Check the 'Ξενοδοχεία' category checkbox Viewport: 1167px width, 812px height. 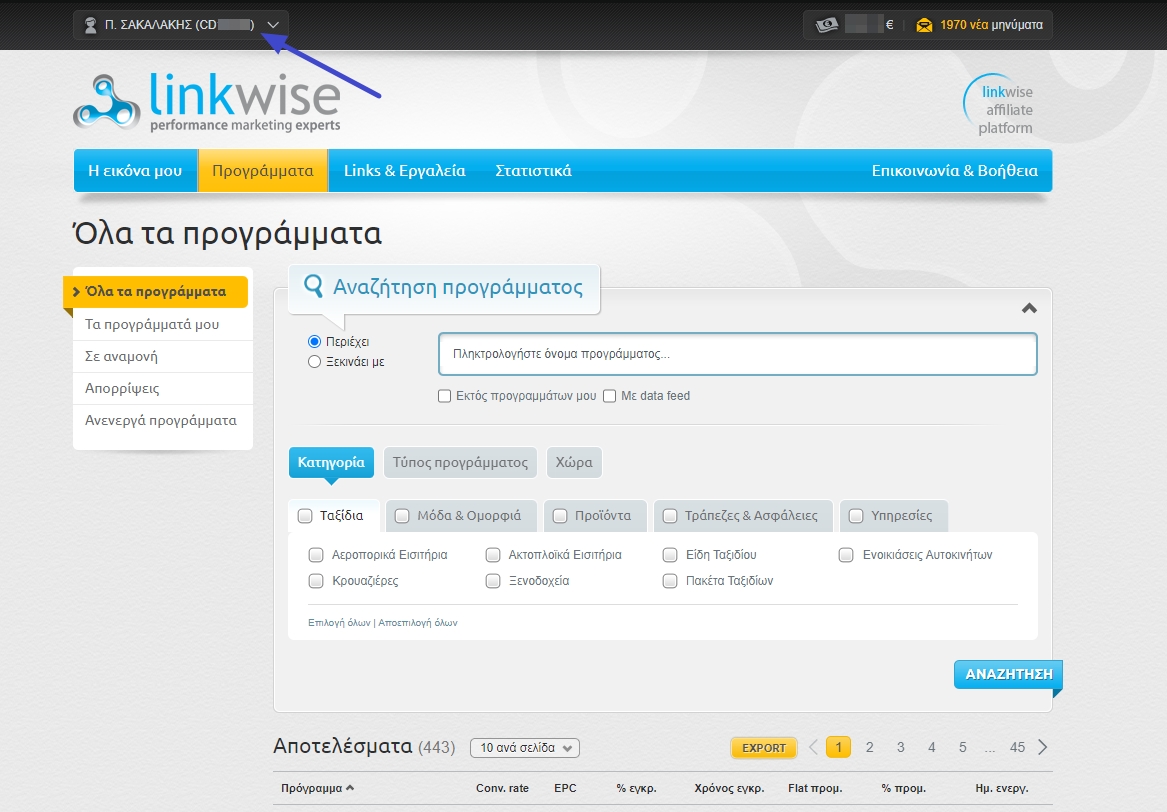tap(493, 581)
